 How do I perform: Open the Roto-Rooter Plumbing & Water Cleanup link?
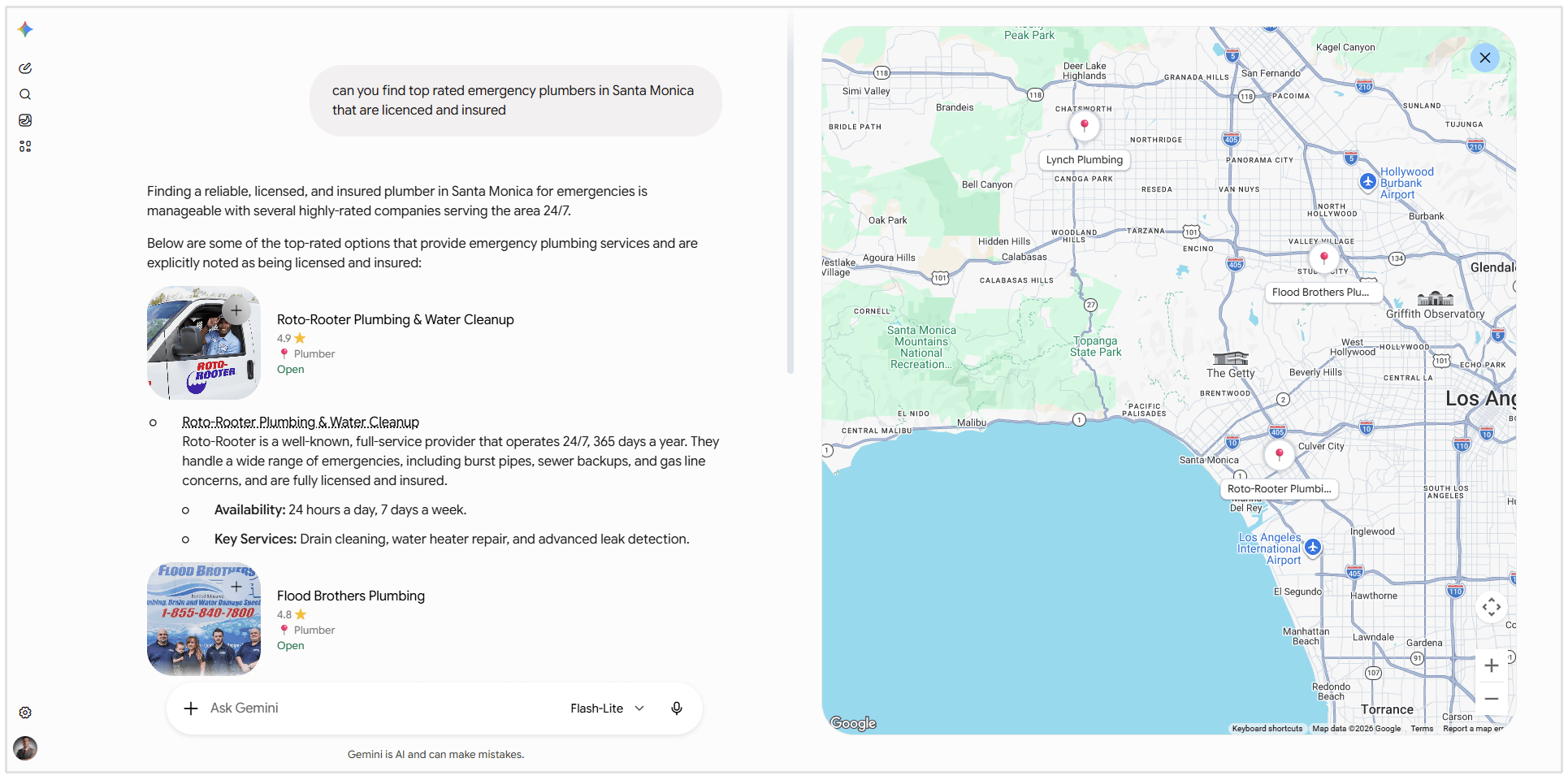click(x=301, y=422)
